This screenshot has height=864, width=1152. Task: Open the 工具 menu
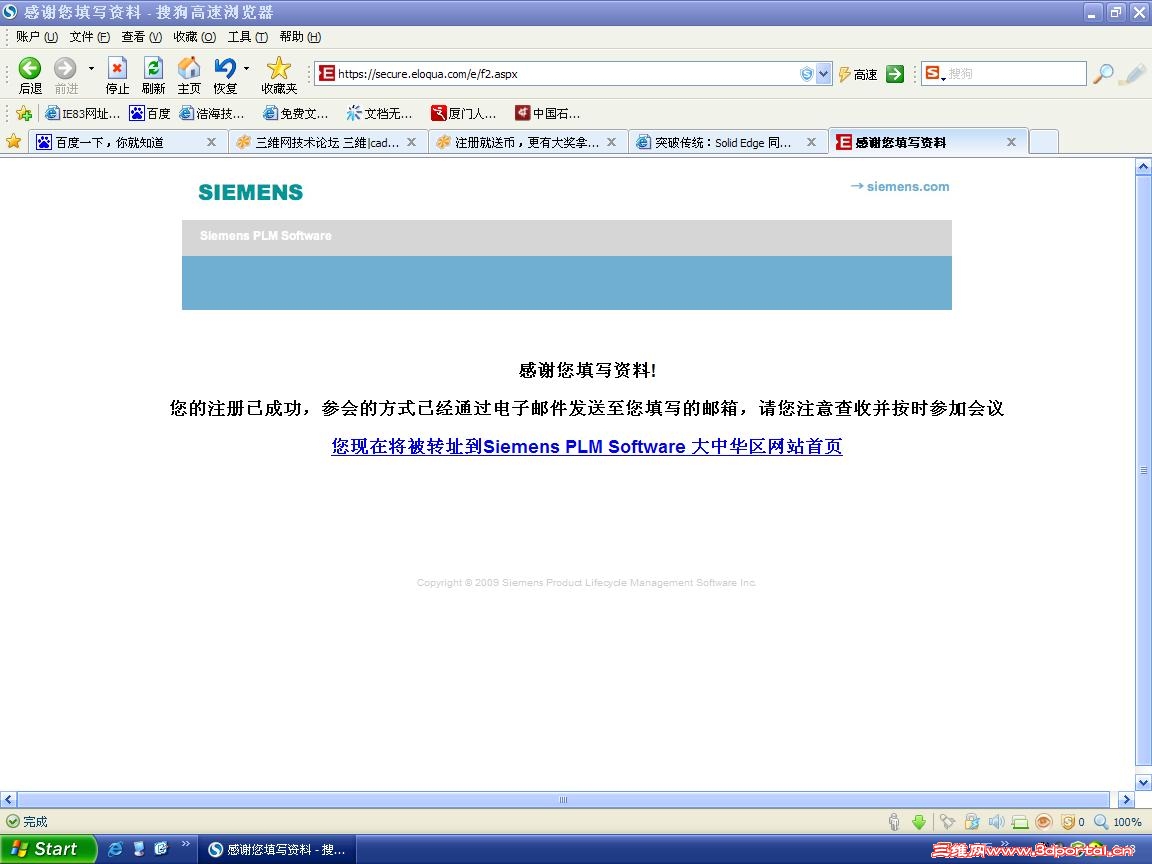click(248, 37)
